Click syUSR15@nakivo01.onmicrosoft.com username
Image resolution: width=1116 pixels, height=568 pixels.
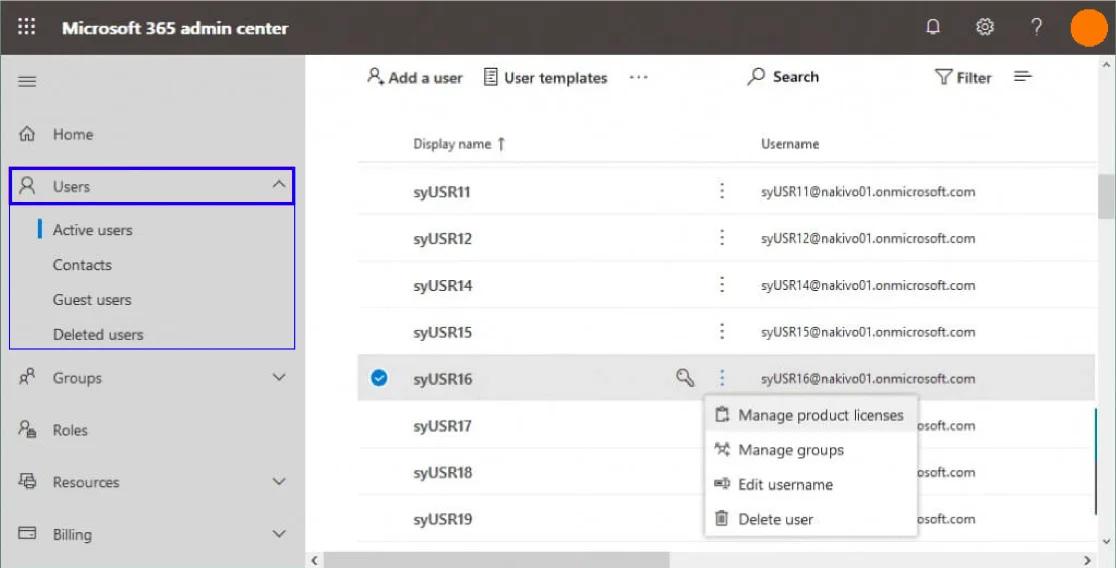tap(868, 332)
